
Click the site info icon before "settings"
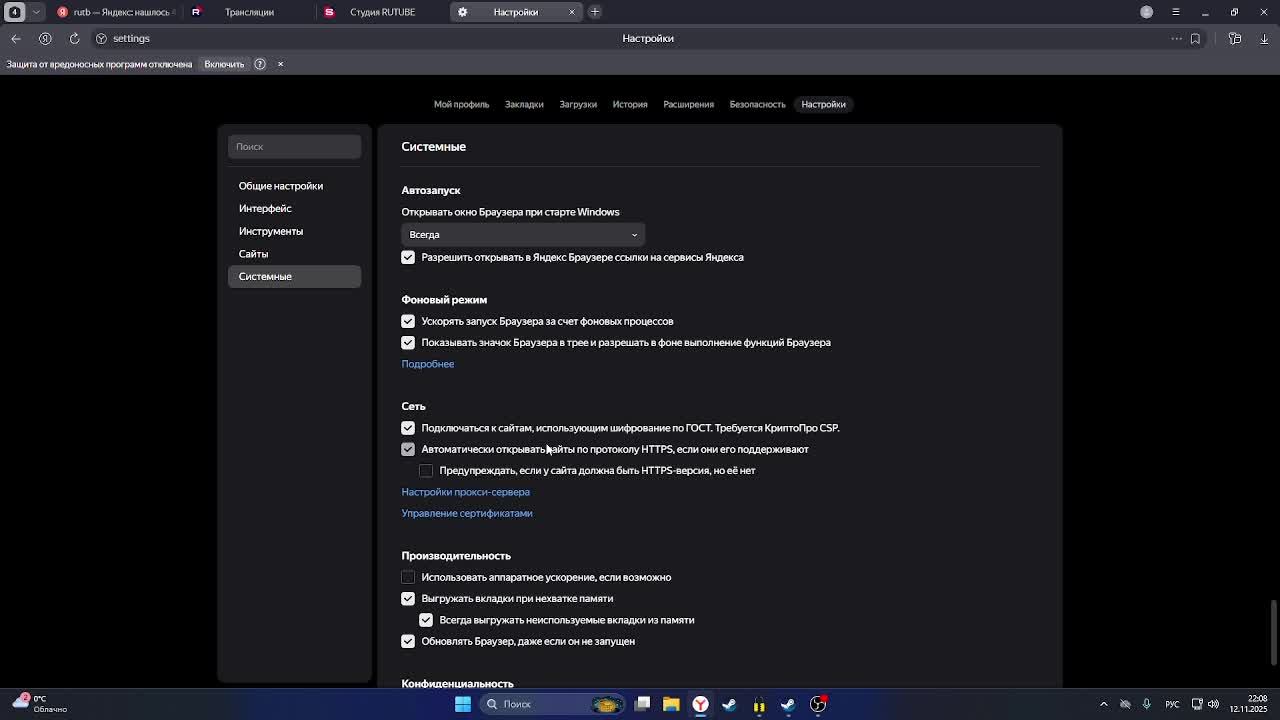[101, 38]
